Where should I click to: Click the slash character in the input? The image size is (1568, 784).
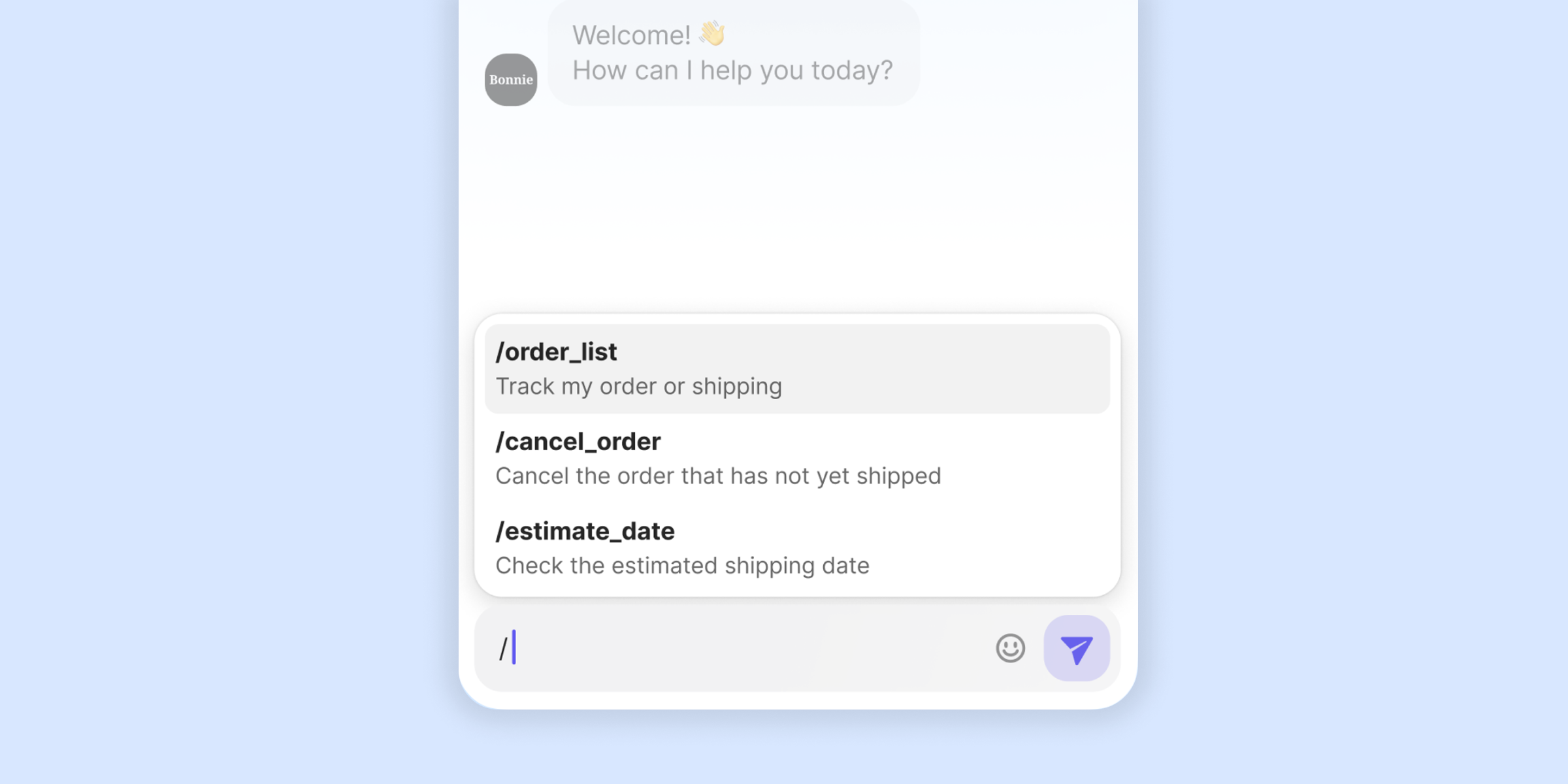click(503, 649)
